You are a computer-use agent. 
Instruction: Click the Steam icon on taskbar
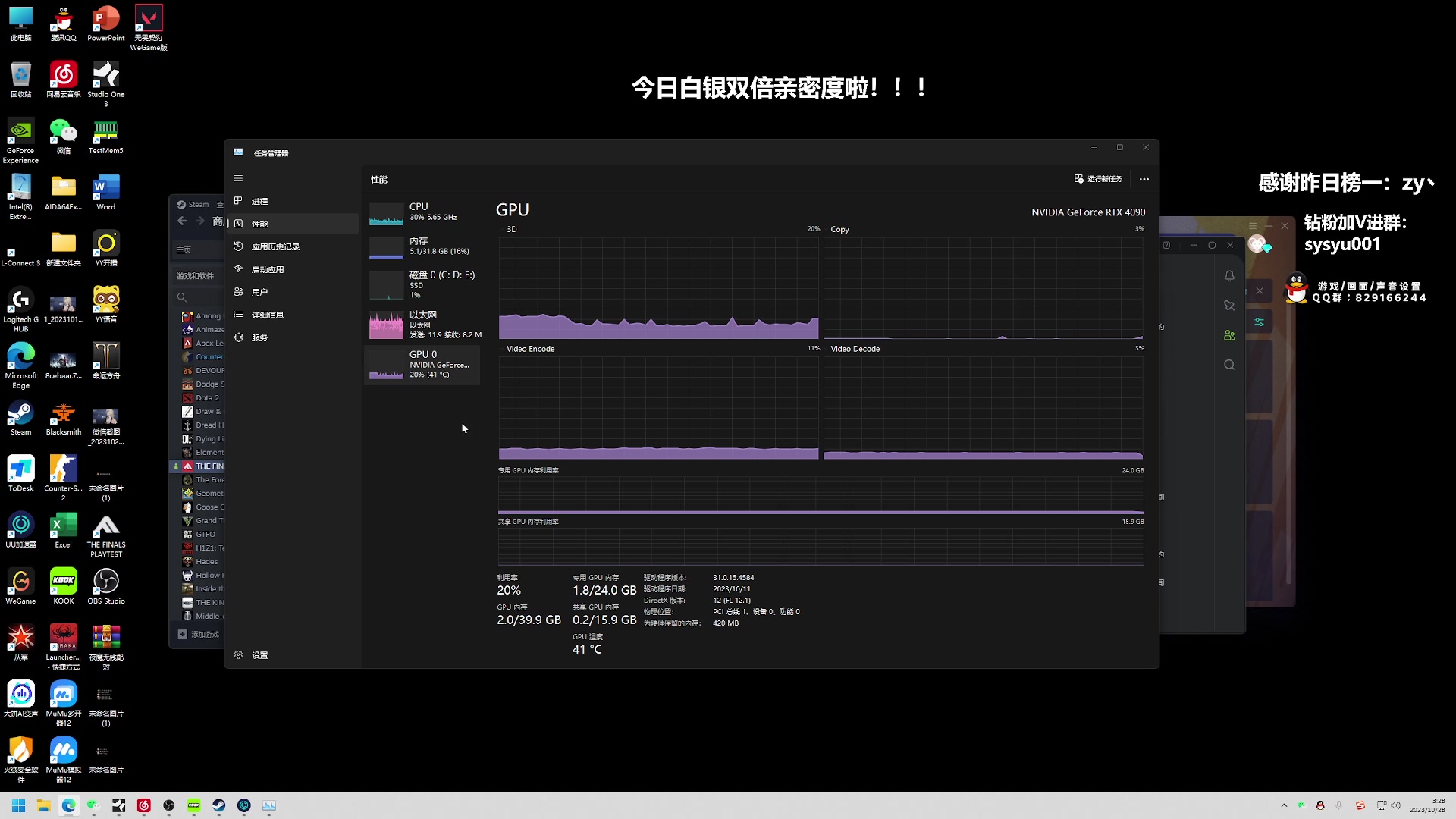point(218,805)
